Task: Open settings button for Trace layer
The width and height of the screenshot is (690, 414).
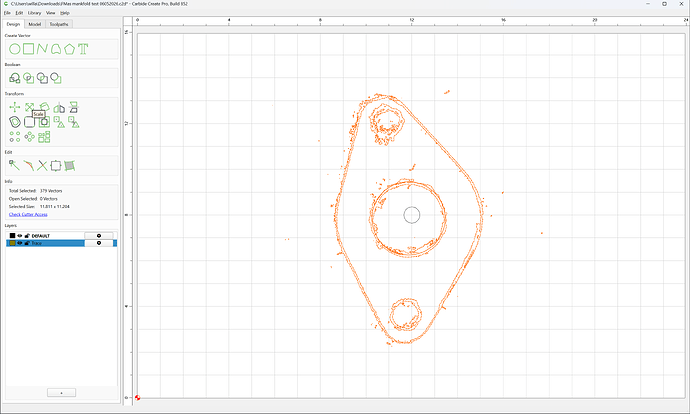Action: [99, 243]
